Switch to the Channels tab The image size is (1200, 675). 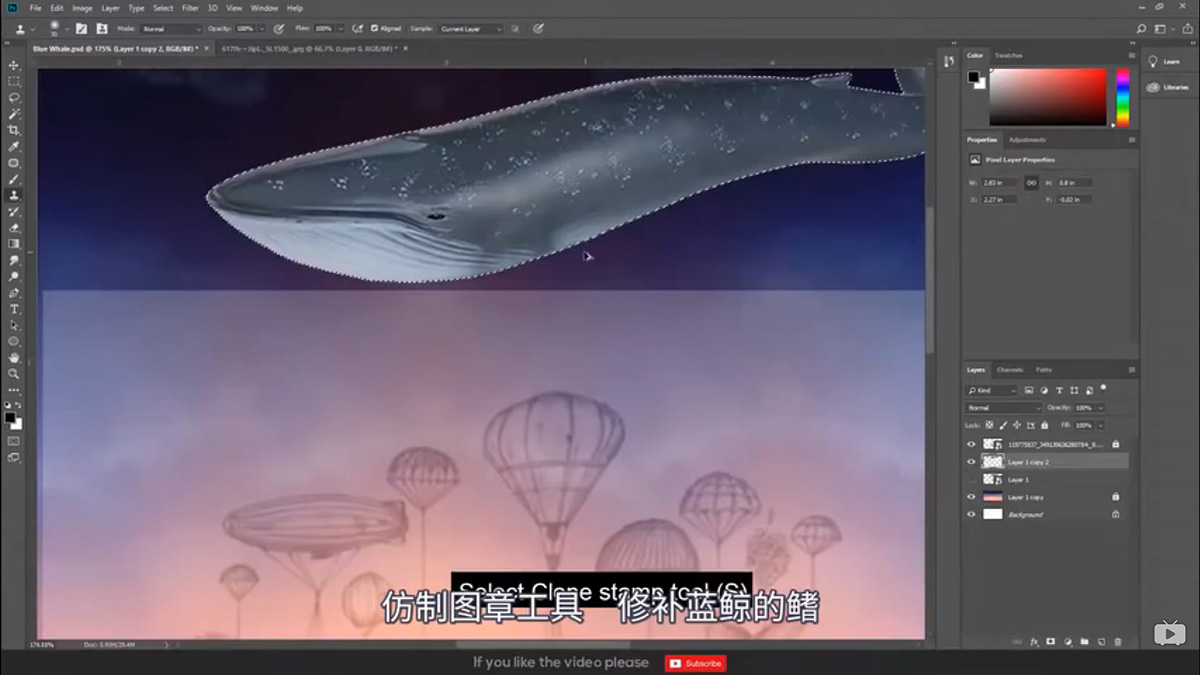tap(1011, 369)
